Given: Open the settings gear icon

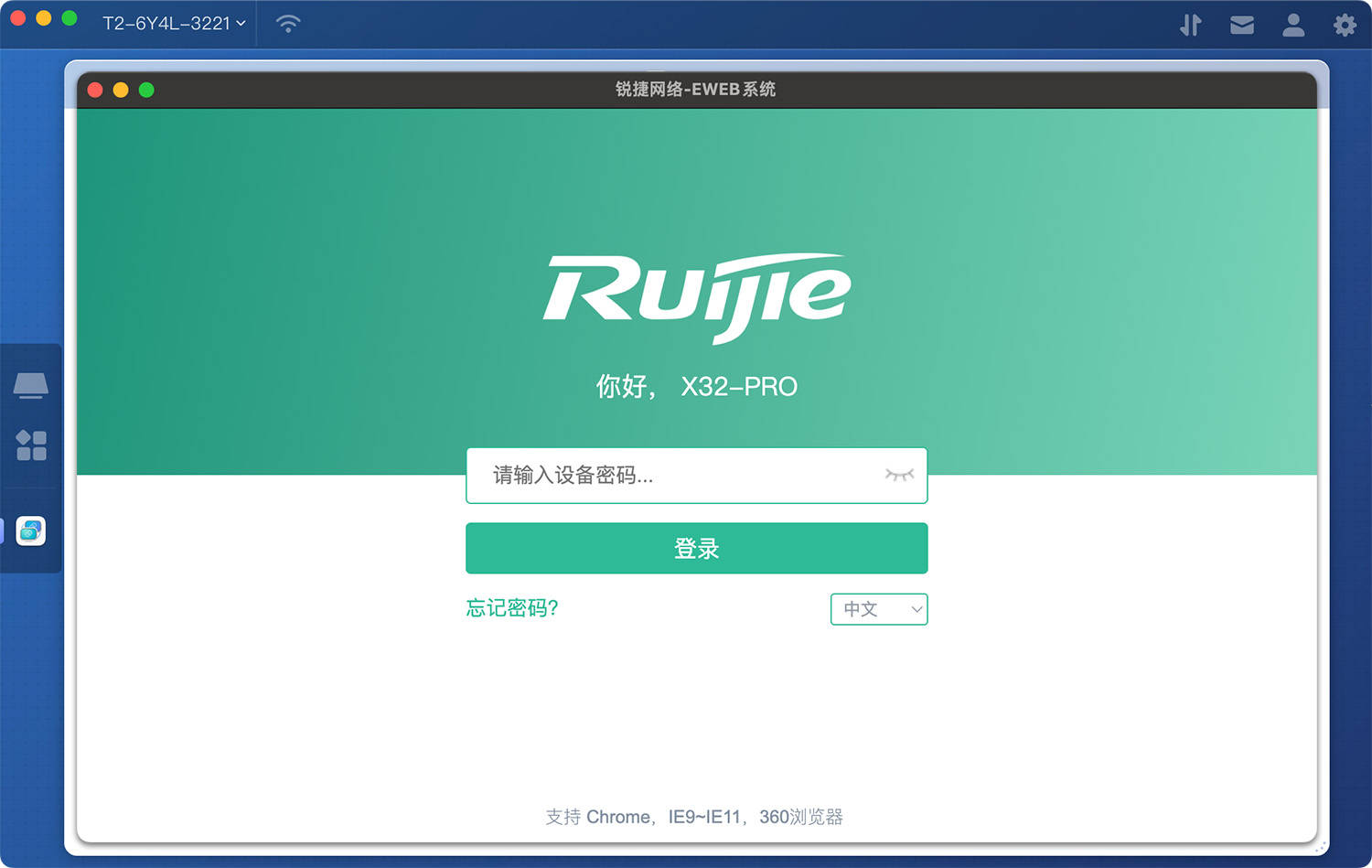Looking at the screenshot, I should pos(1344,25).
